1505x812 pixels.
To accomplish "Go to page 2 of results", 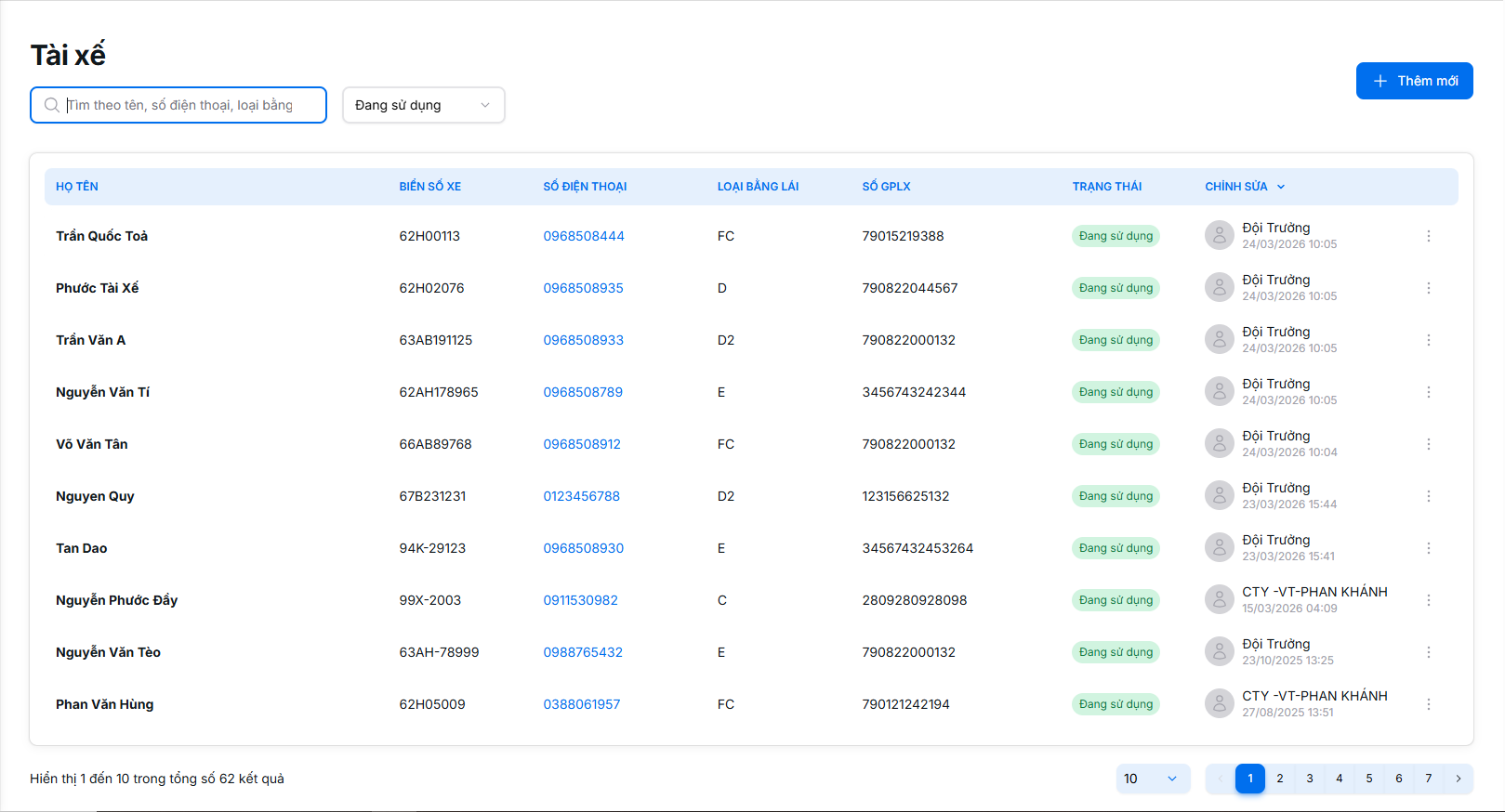I will pos(1279,779).
